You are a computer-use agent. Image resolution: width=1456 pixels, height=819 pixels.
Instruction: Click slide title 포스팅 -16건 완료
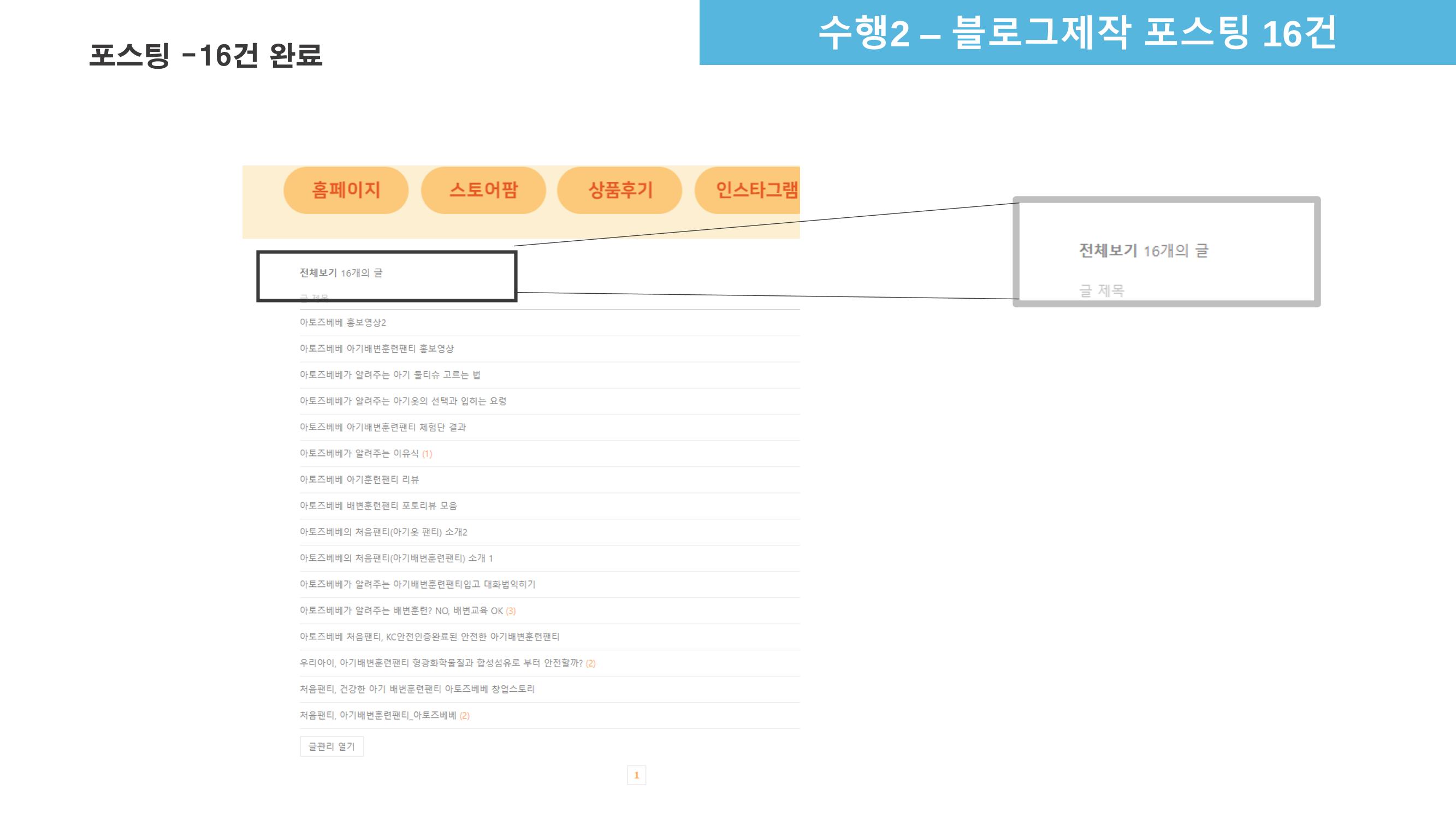click(x=206, y=55)
